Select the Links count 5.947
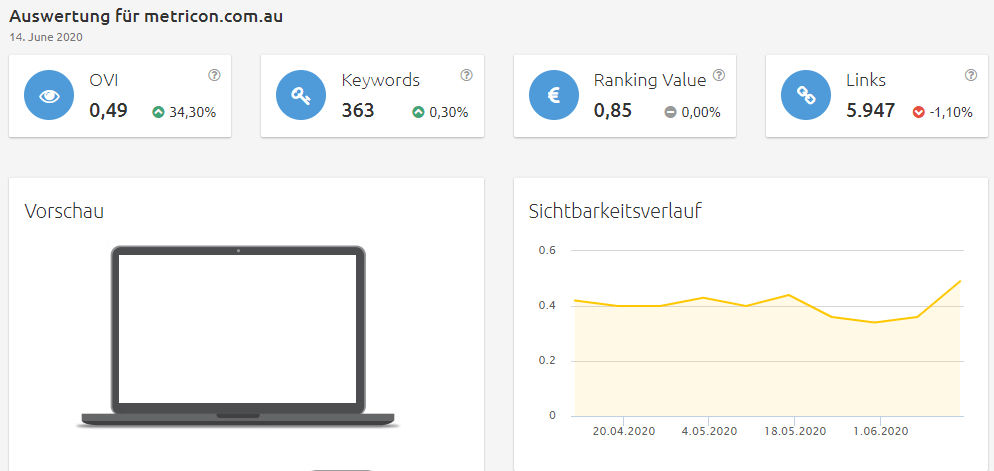This screenshot has height=471, width=994. pos(870,110)
